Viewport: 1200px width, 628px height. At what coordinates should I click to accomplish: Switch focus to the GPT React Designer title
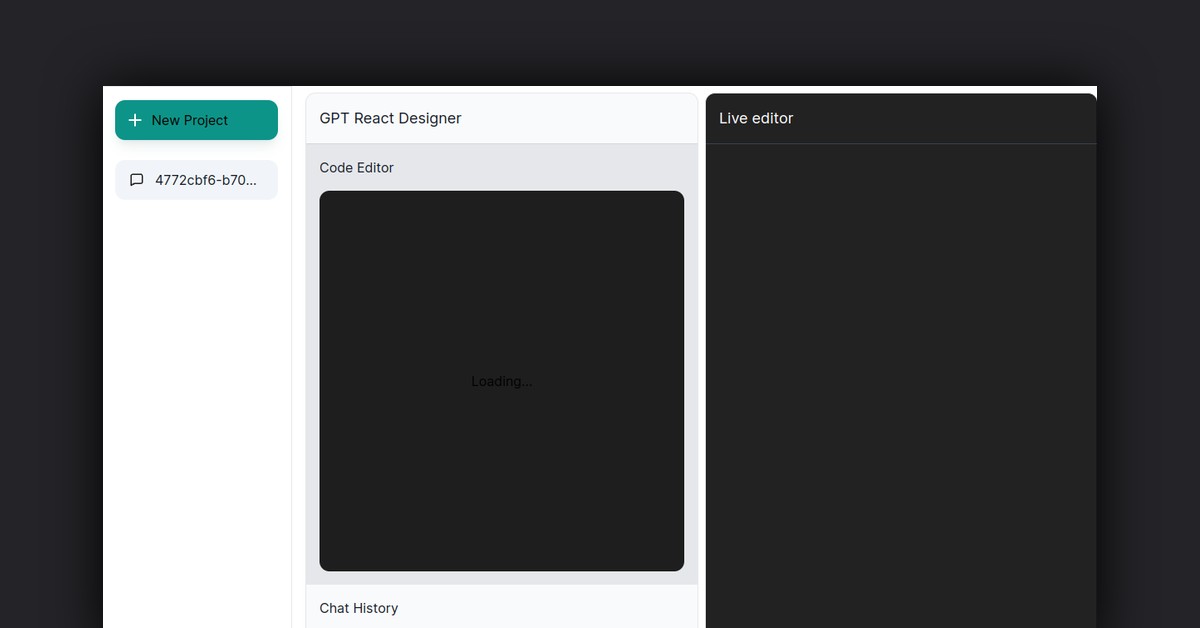coord(390,118)
